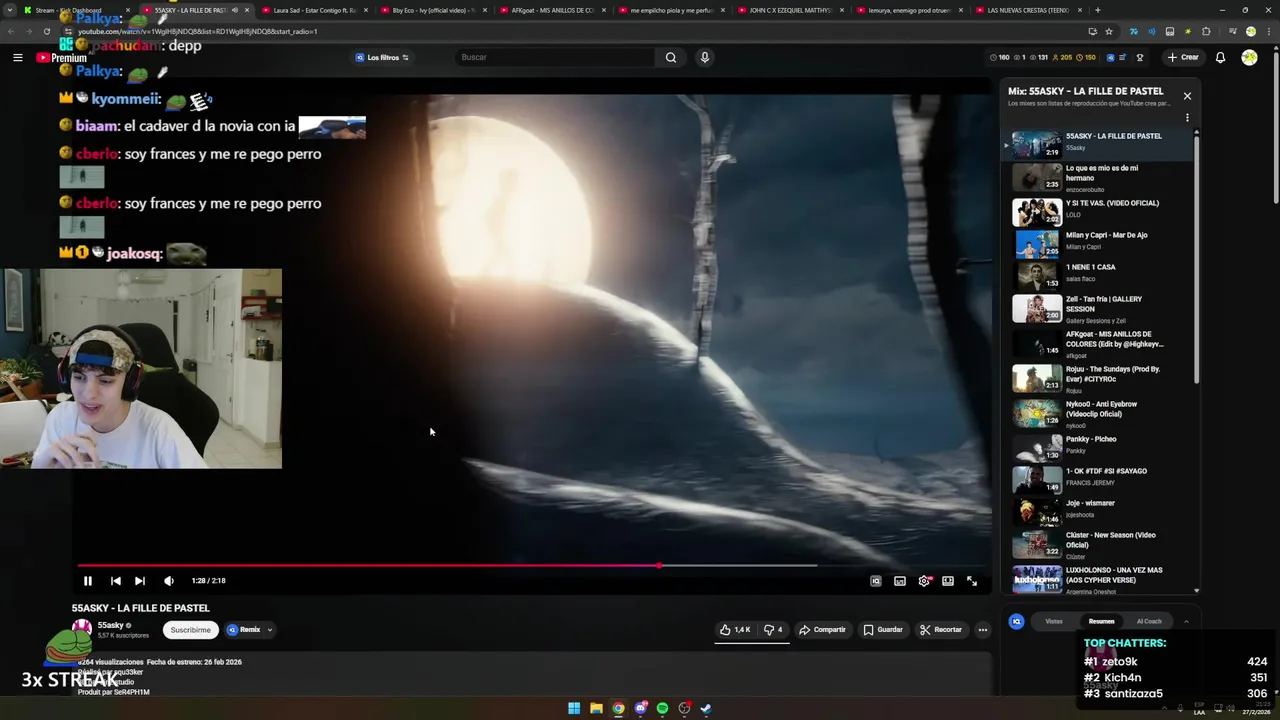Open browser Extensions puzzle icon
The image size is (1280, 720).
click(1206, 31)
